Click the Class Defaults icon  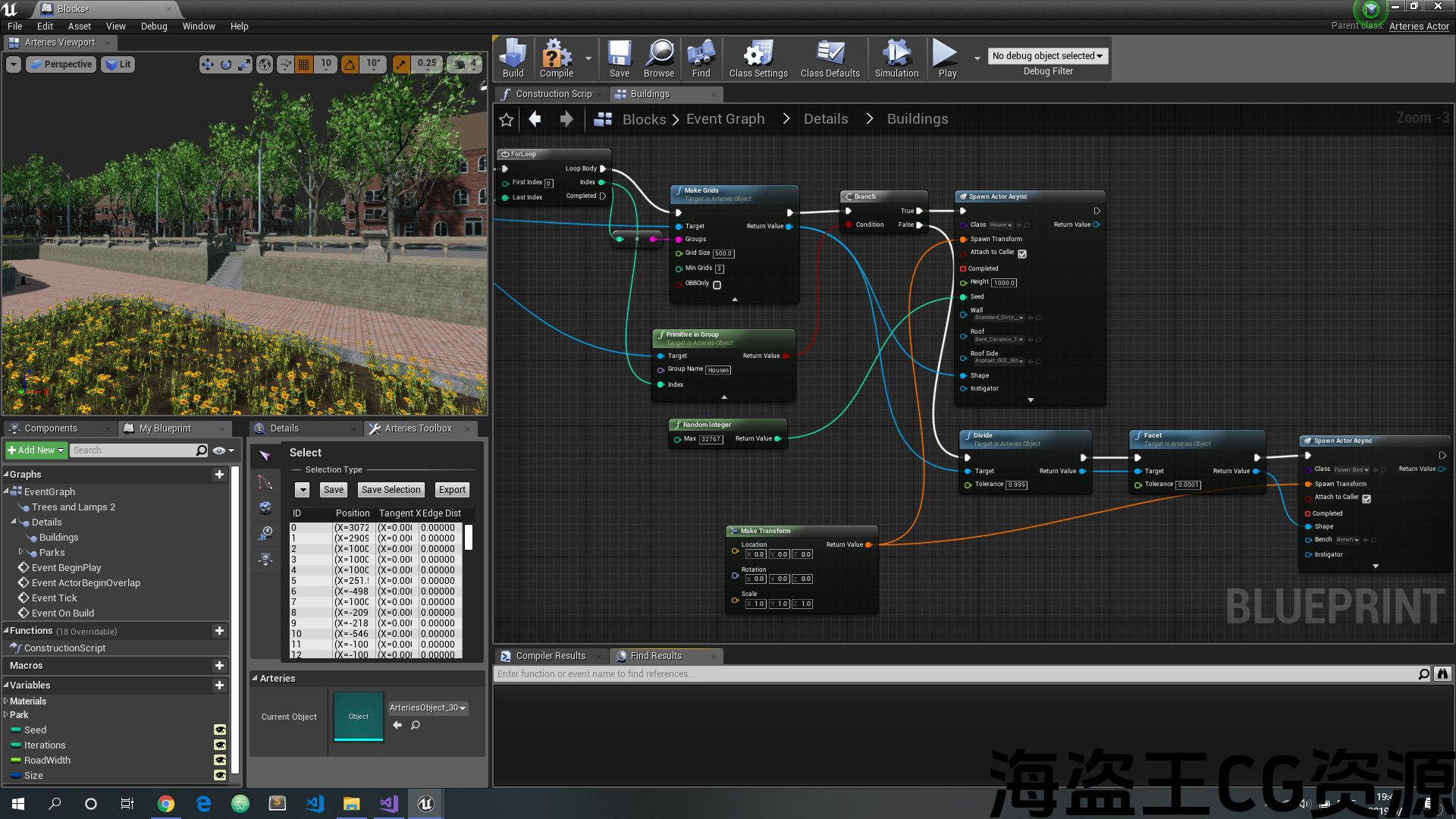coord(830,58)
